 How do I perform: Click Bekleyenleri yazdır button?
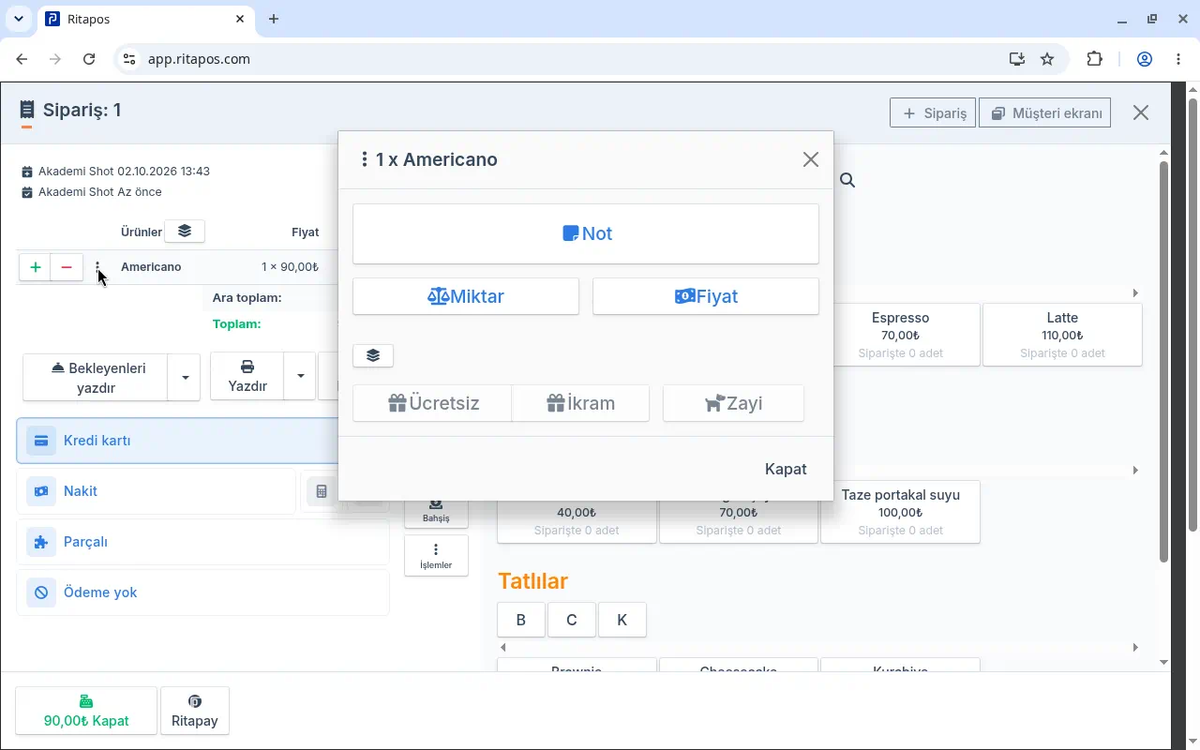(x=95, y=377)
